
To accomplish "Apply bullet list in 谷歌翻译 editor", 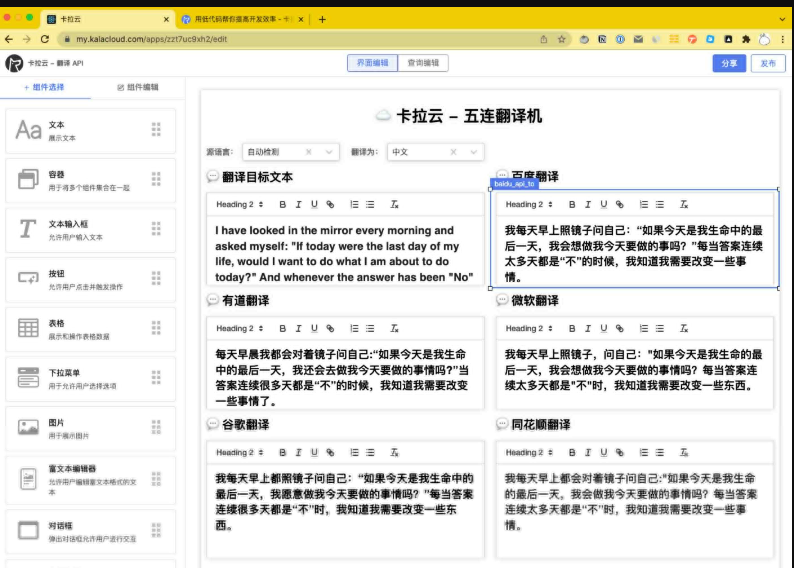I will (x=370, y=453).
